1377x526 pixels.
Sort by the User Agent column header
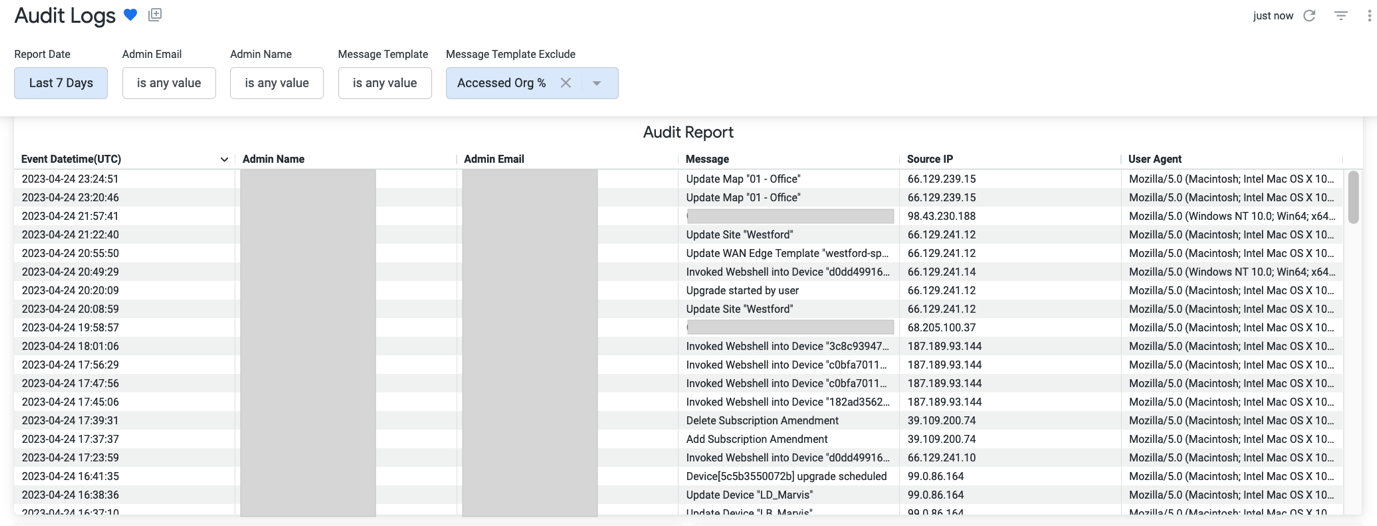[x=1155, y=159]
